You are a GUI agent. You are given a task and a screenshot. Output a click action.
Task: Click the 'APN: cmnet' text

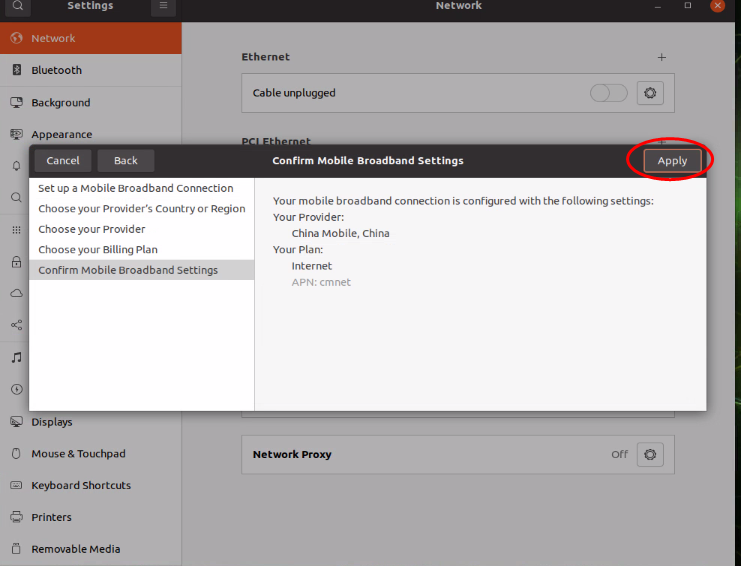321,282
